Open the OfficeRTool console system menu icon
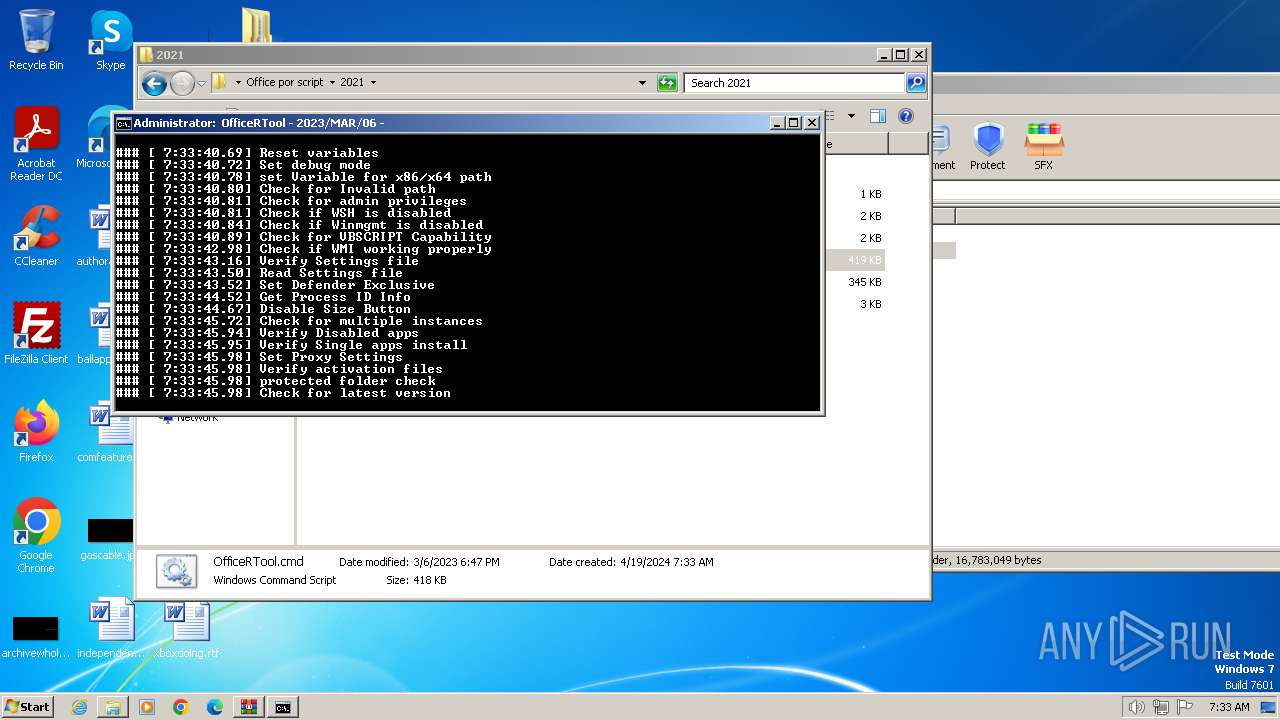This screenshot has height=720, width=1280. (x=123, y=123)
